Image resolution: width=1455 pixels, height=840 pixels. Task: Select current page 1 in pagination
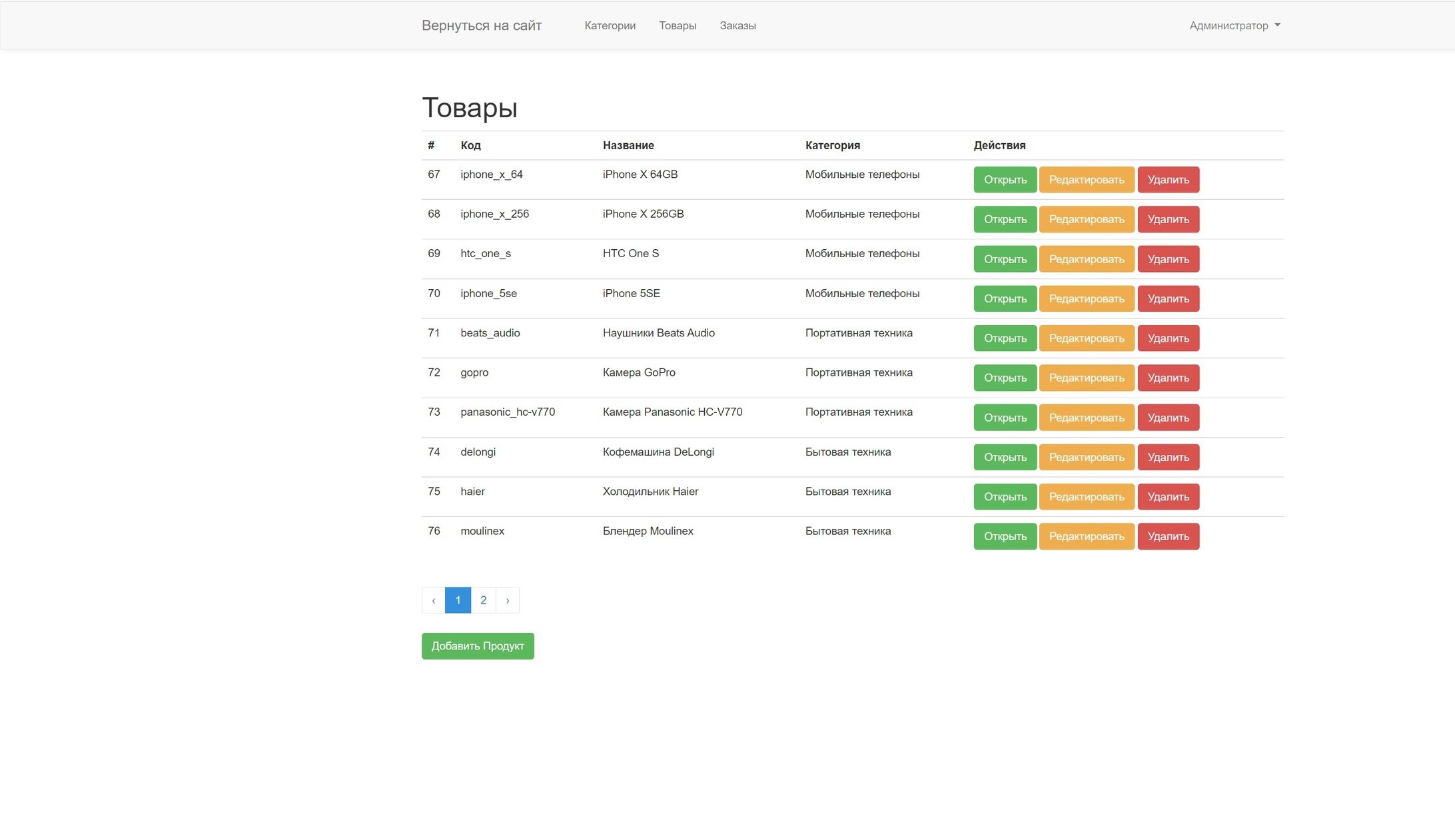[x=458, y=600]
